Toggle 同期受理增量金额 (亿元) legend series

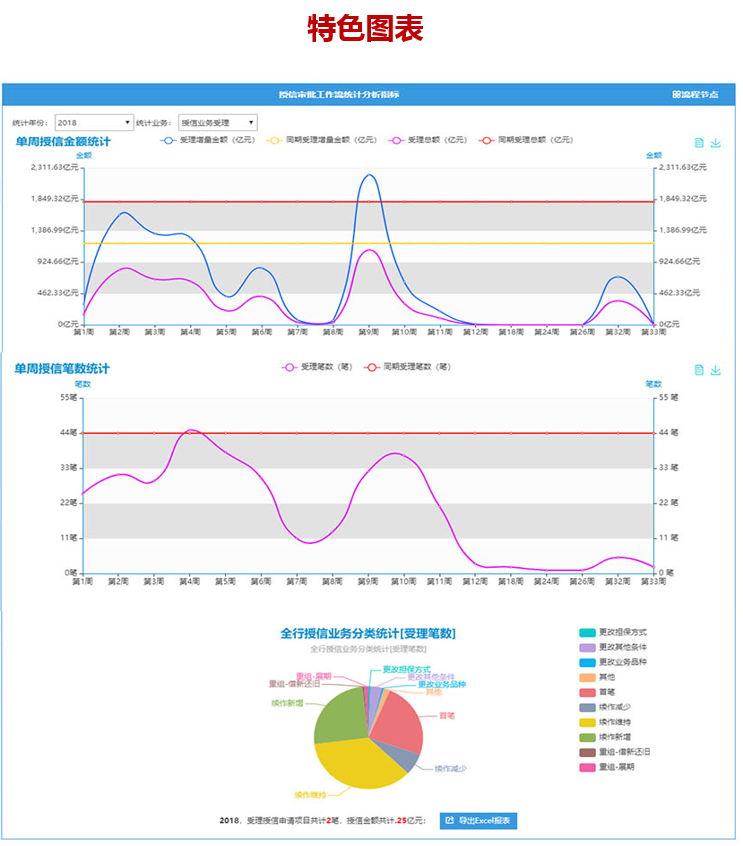[x=322, y=140]
